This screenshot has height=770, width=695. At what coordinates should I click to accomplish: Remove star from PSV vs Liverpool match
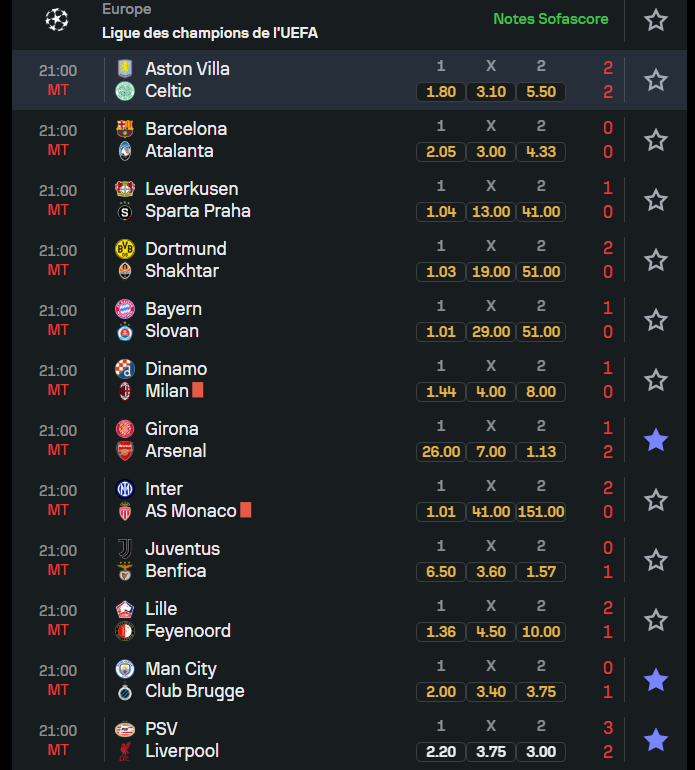pos(656,740)
